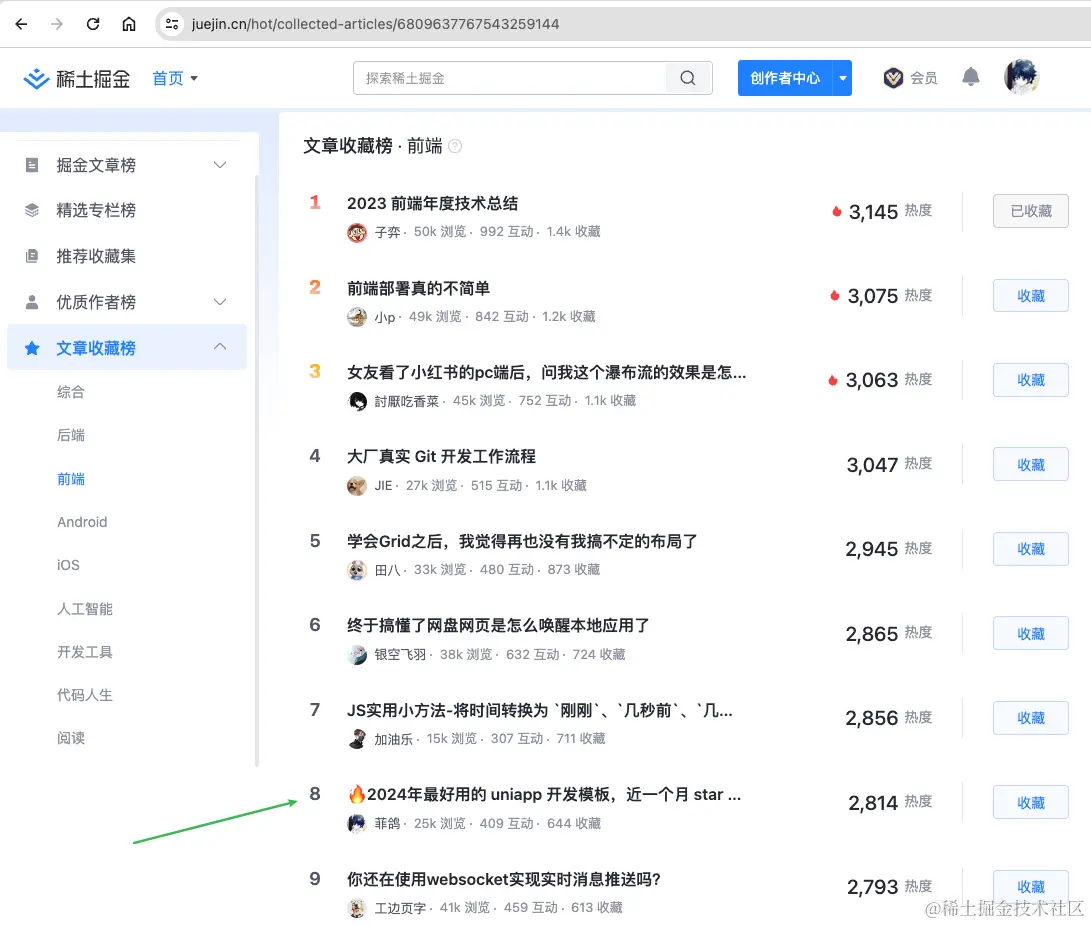
Task: Select the 阅读 category
Action: click(70, 738)
